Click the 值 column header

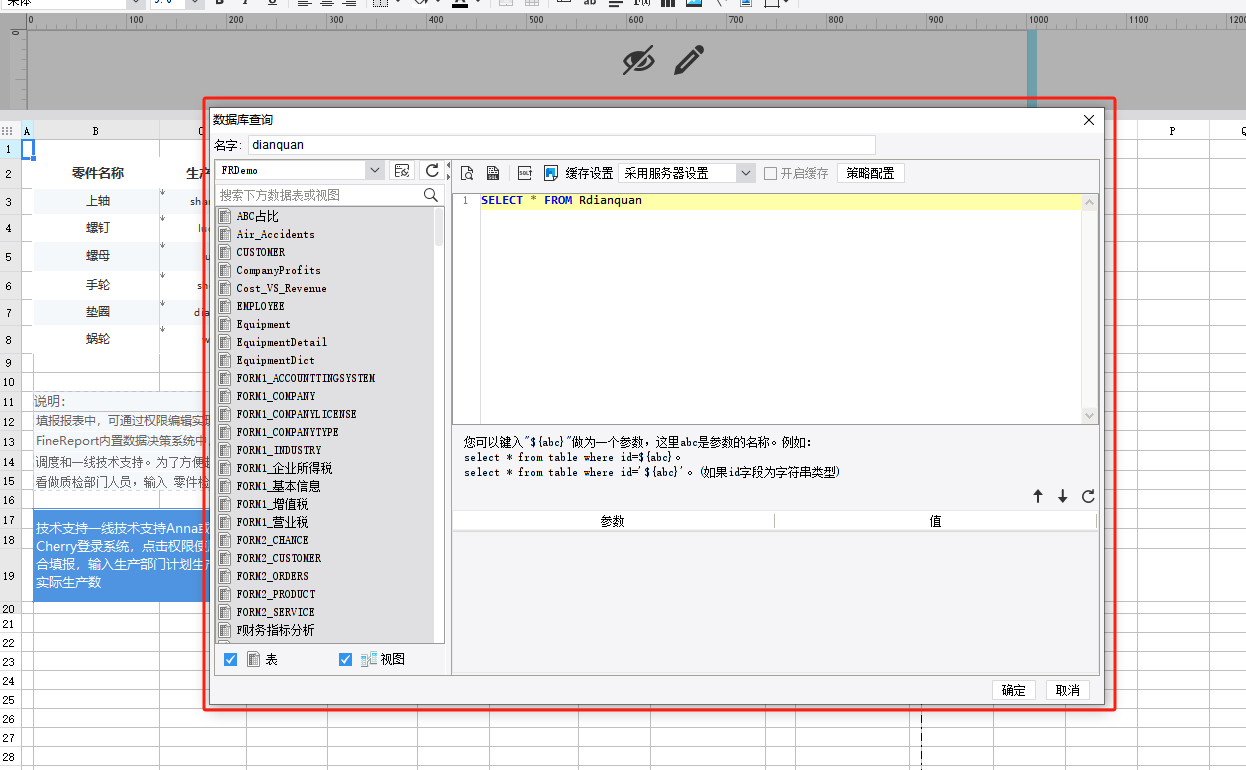[935, 521]
